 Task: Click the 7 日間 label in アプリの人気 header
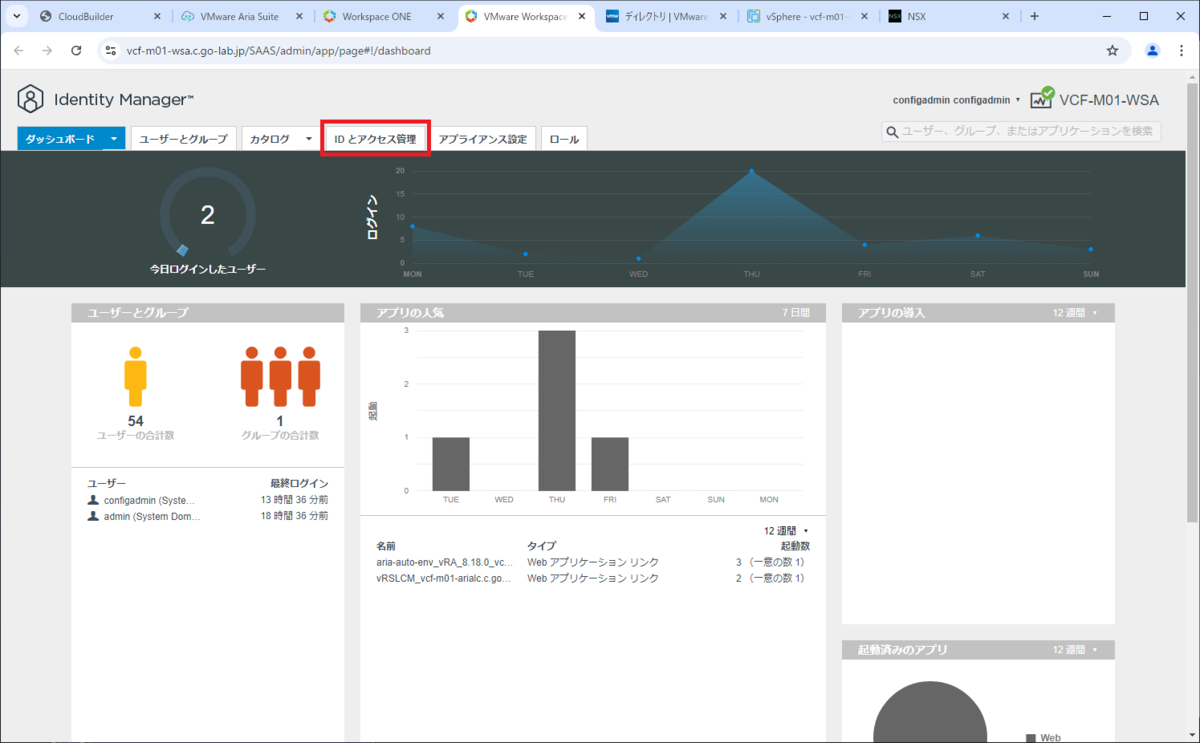tap(796, 313)
